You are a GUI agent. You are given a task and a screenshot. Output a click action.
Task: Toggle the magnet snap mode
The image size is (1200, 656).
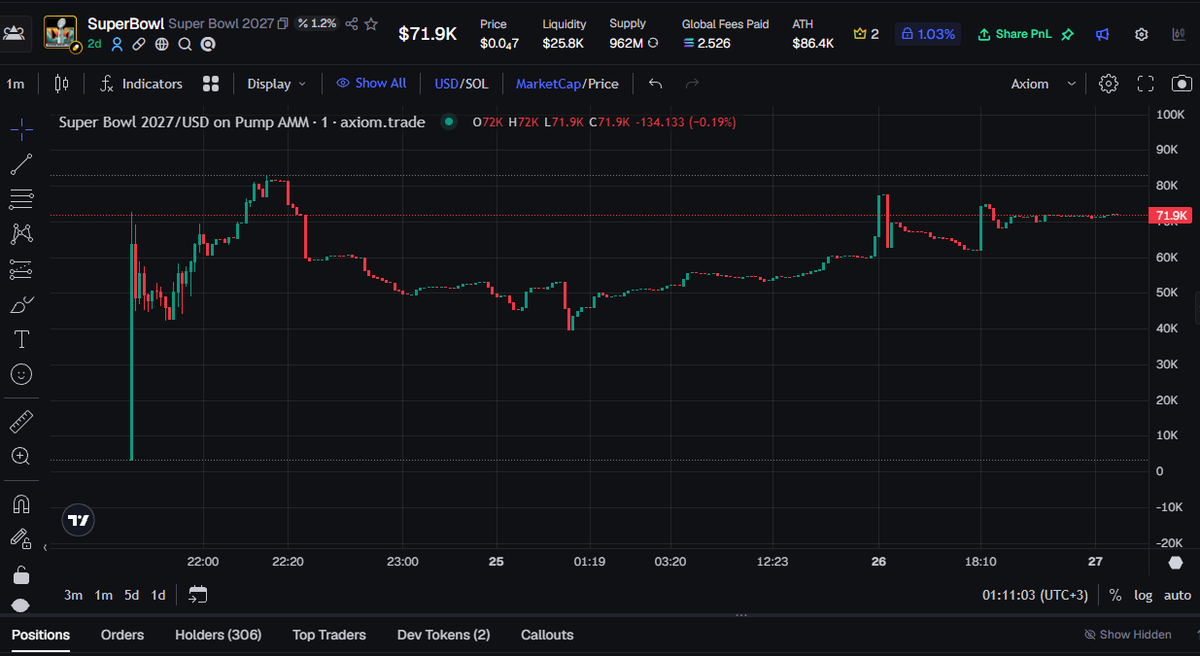(21, 503)
